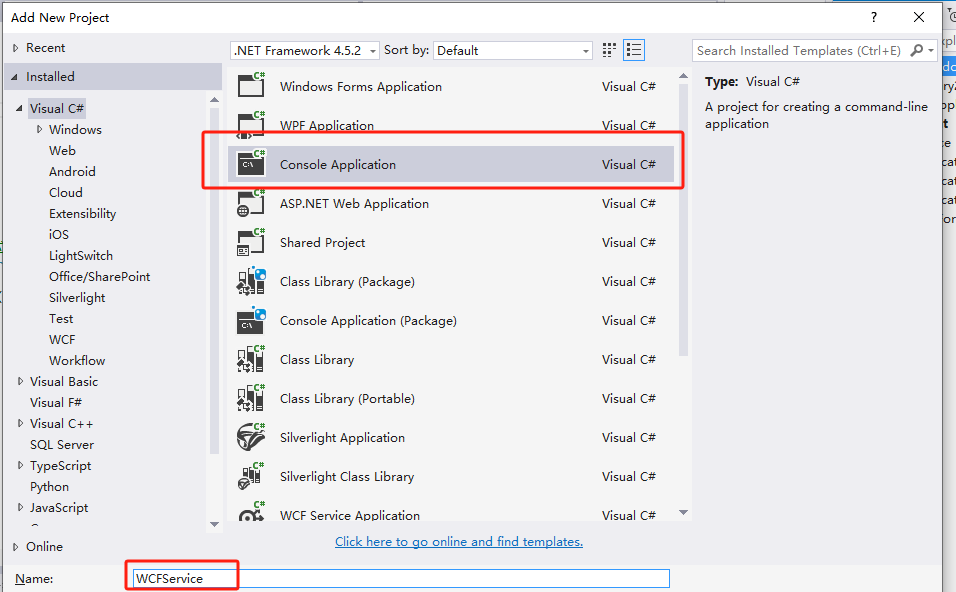
Task: Click the WPF Application template icon
Action: tap(251, 124)
